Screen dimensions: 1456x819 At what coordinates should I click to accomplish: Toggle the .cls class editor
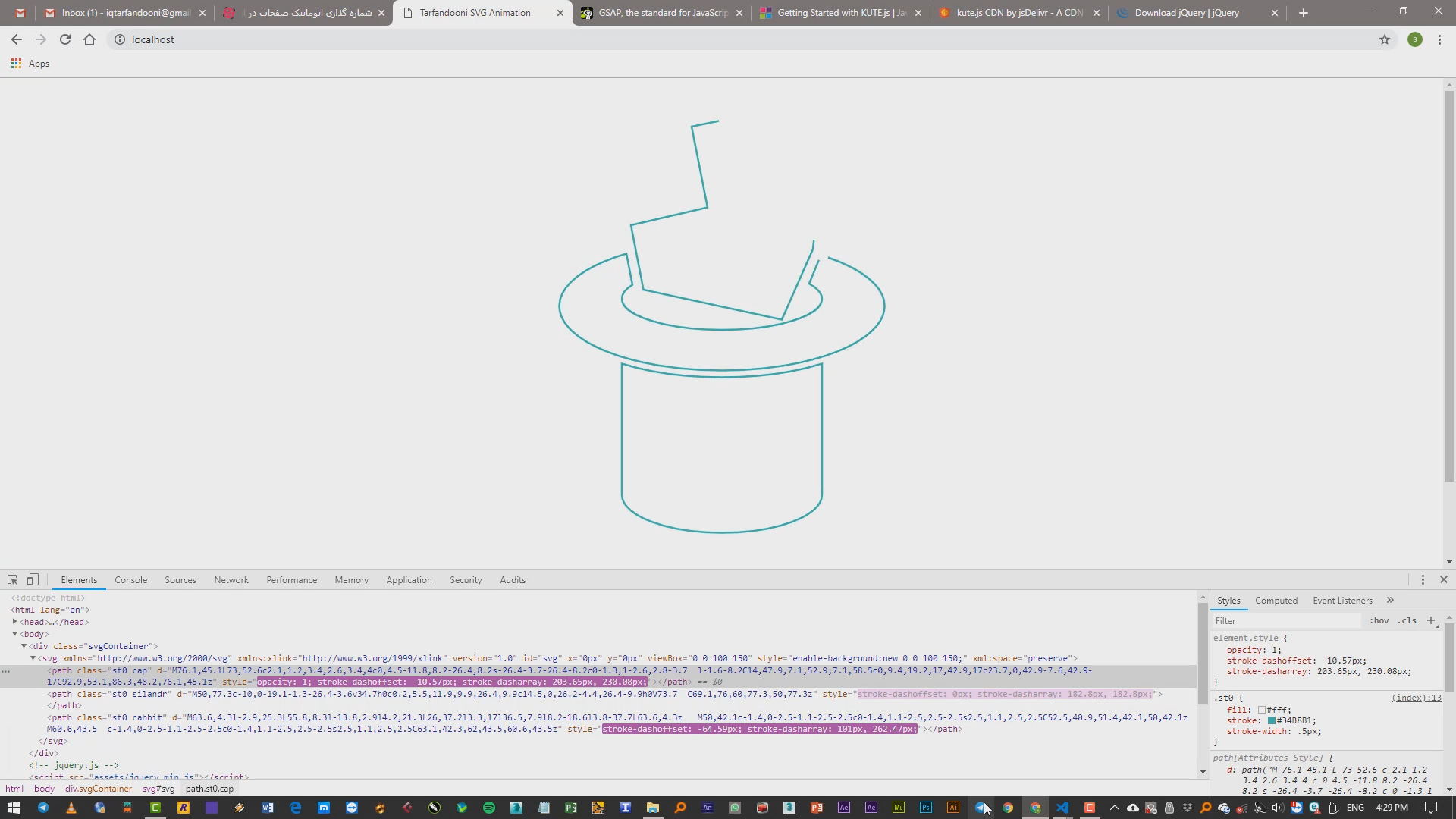[x=1407, y=620]
